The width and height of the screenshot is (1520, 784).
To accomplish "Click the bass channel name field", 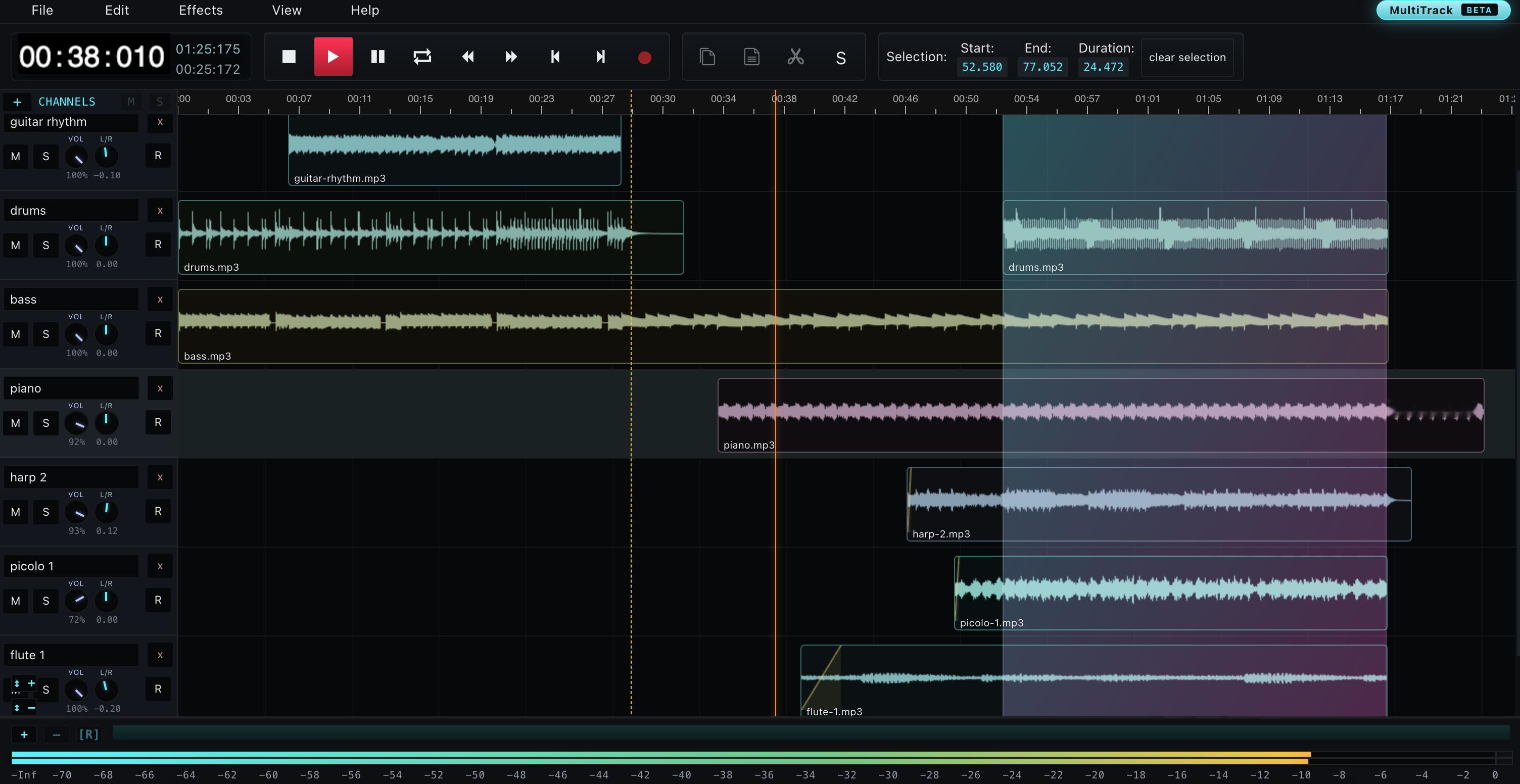I will 71,300.
